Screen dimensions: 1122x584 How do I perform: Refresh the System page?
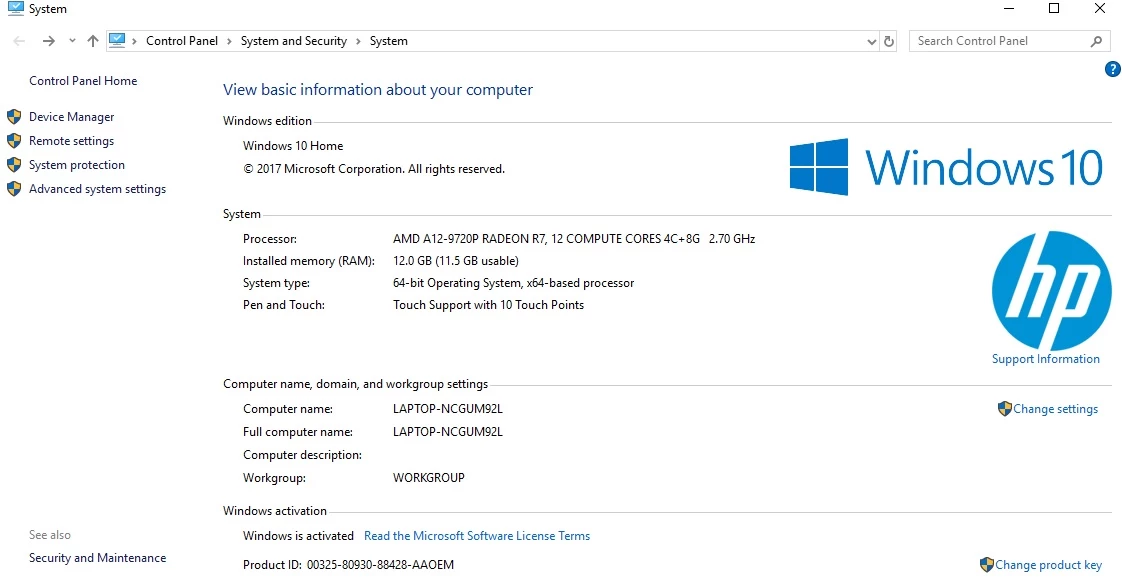889,42
